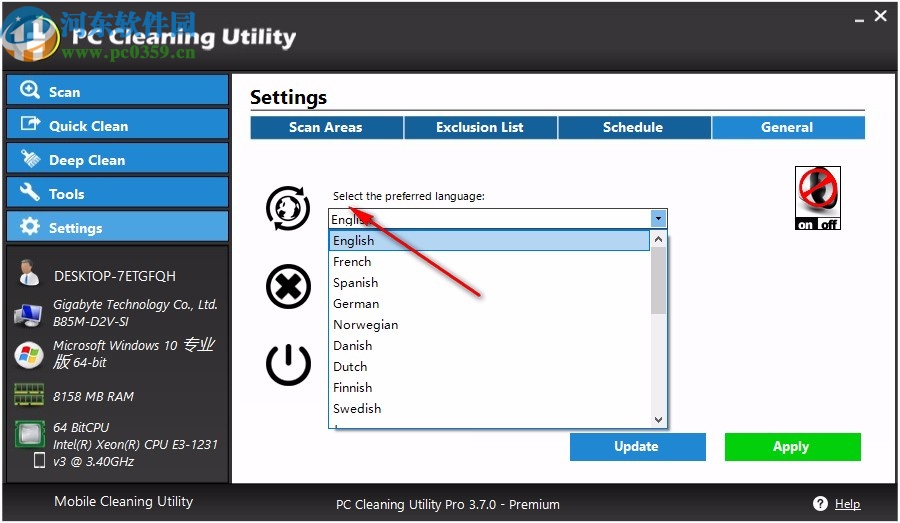Click the user avatar icon beside DESKTOP-7ETGFQH
Screen dimensions: 900x523
point(28,273)
